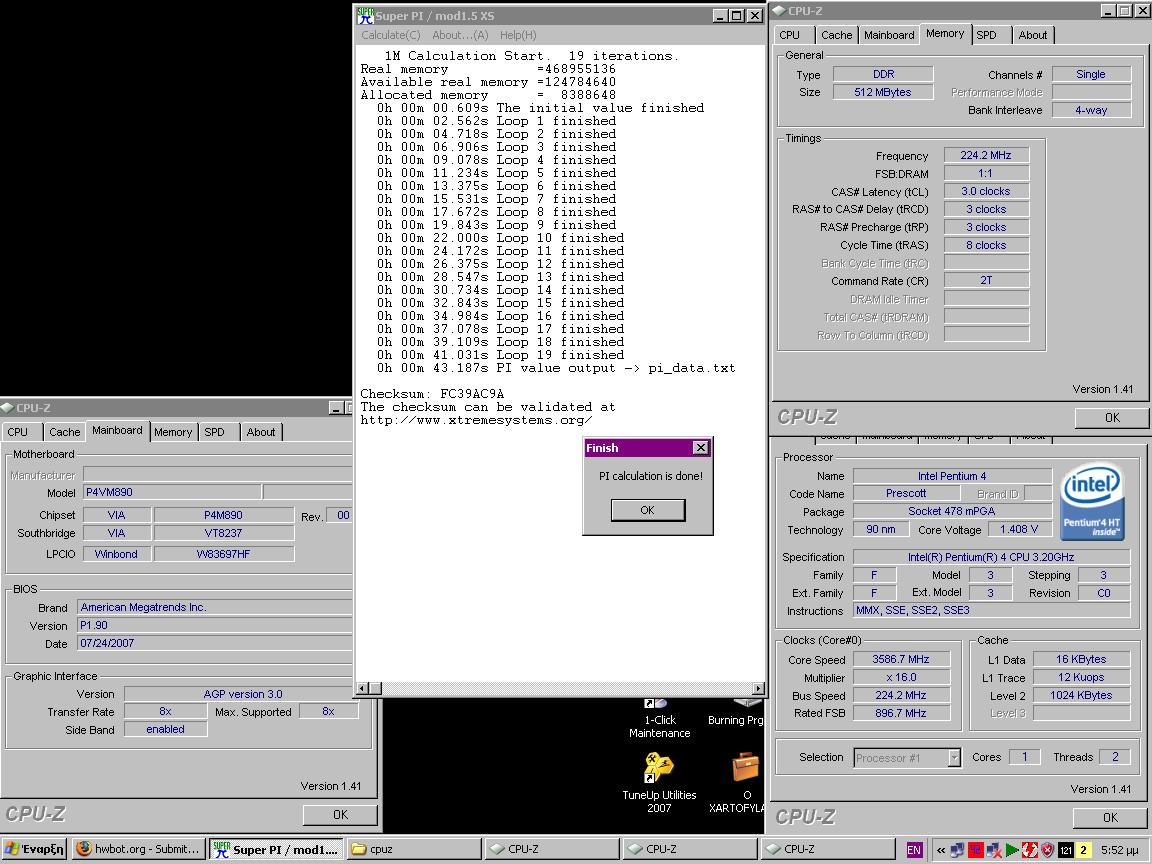Image resolution: width=1152 pixels, height=864 pixels.
Task: Click OK in CPU-Z Mainboard window
Action: (340, 814)
